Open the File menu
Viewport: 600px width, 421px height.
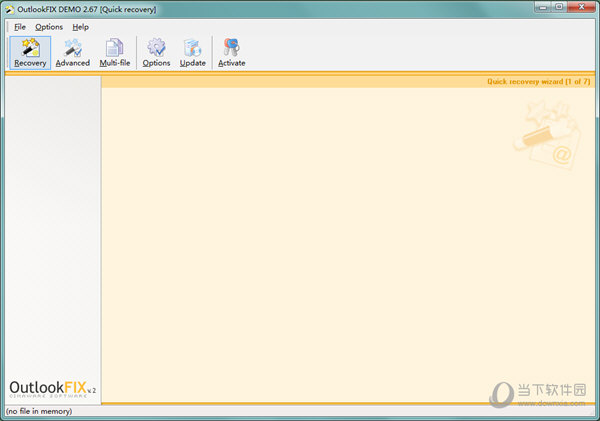point(20,27)
